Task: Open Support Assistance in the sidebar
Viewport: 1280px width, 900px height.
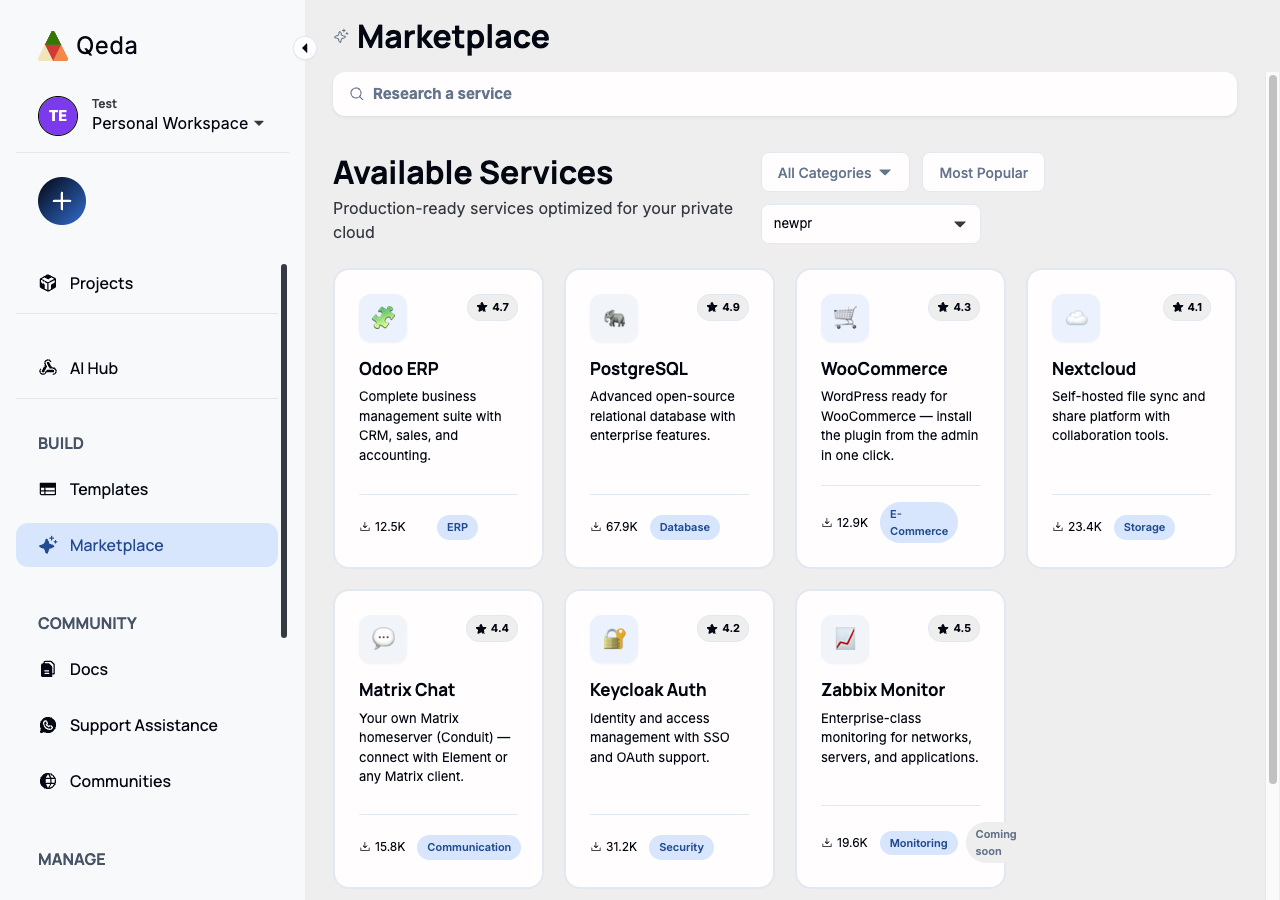Action: click(x=147, y=725)
